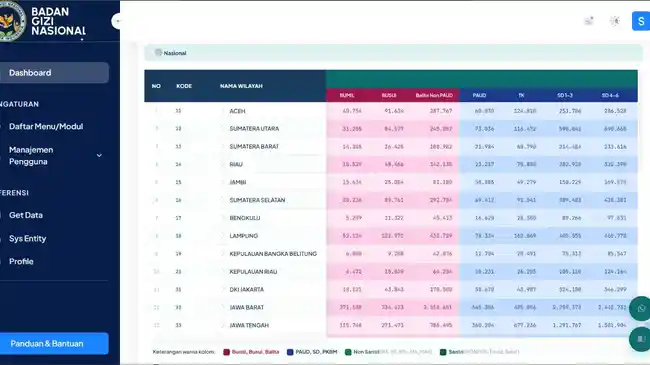Expand Manajemen Pengguna chevron
The image size is (650, 365).
pos(99,156)
